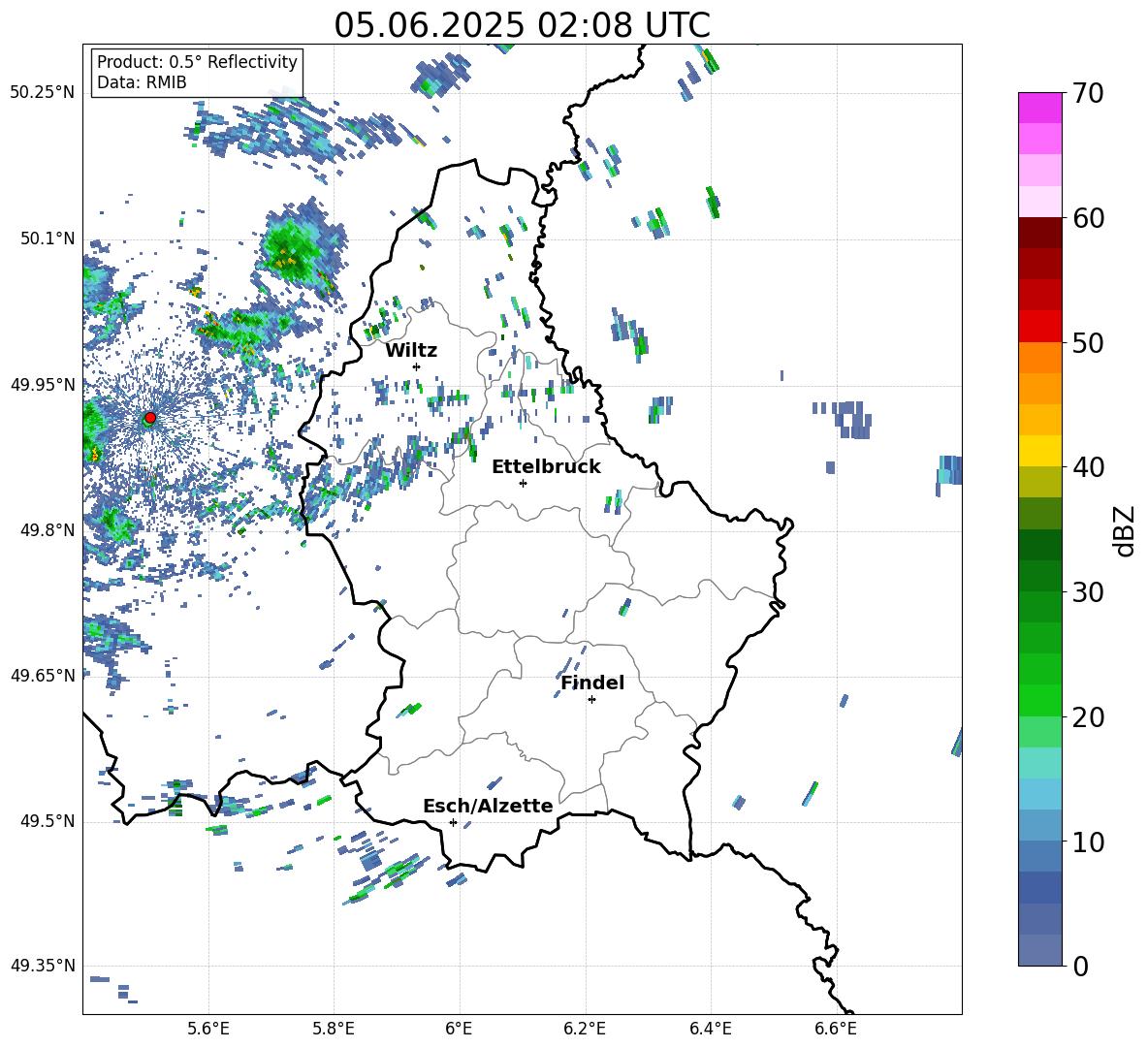Click the magenta top swatch of colorbar
Screen dimensions: 1148x1048
(x=1039, y=109)
